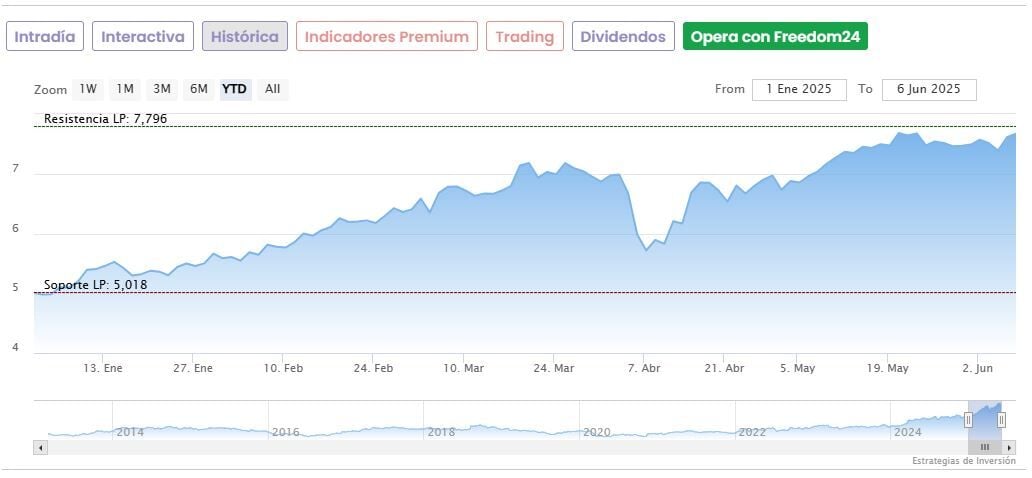Click the From date field

pyautogui.click(x=799, y=89)
